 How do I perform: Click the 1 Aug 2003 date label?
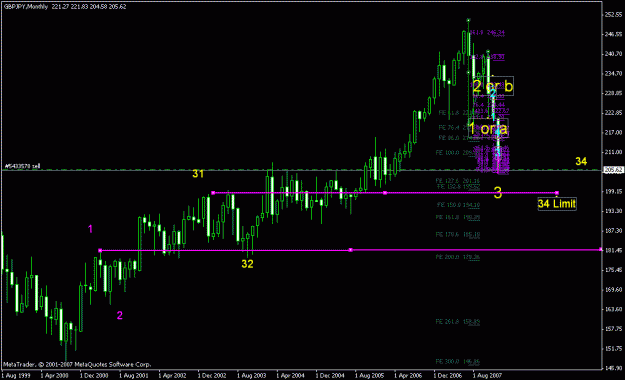click(x=252, y=376)
